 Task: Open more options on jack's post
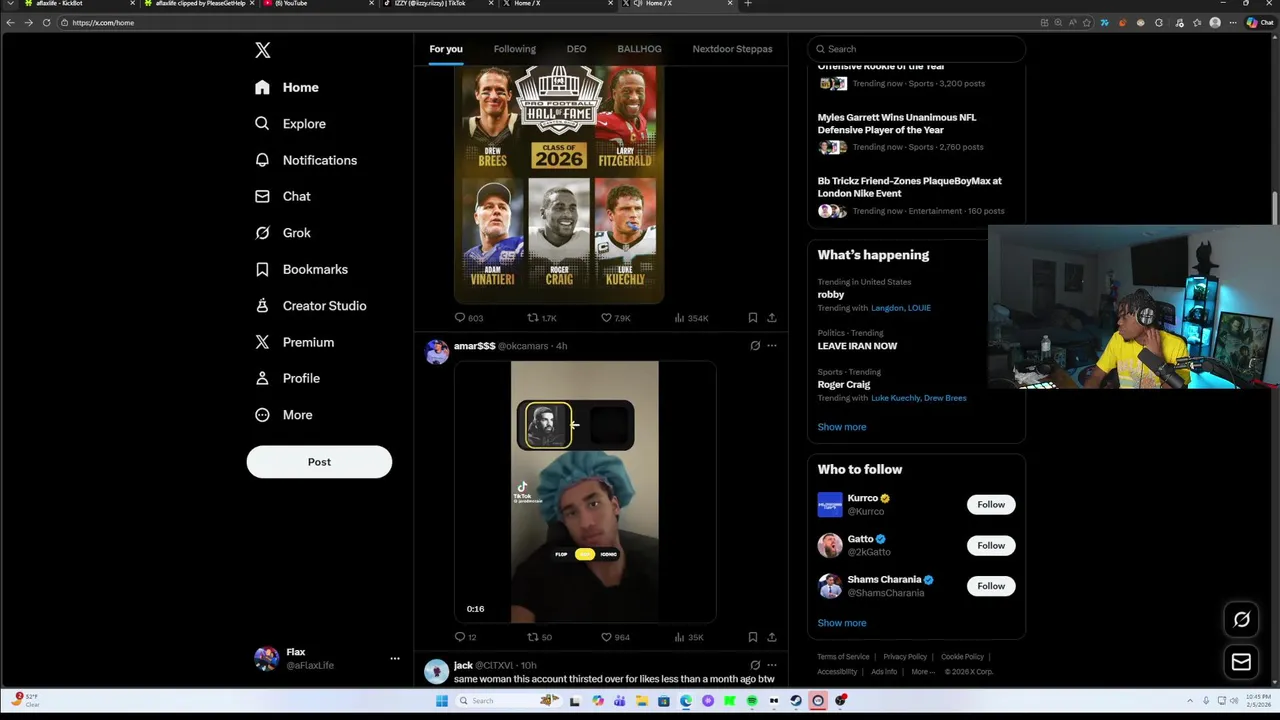(x=772, y=665)
